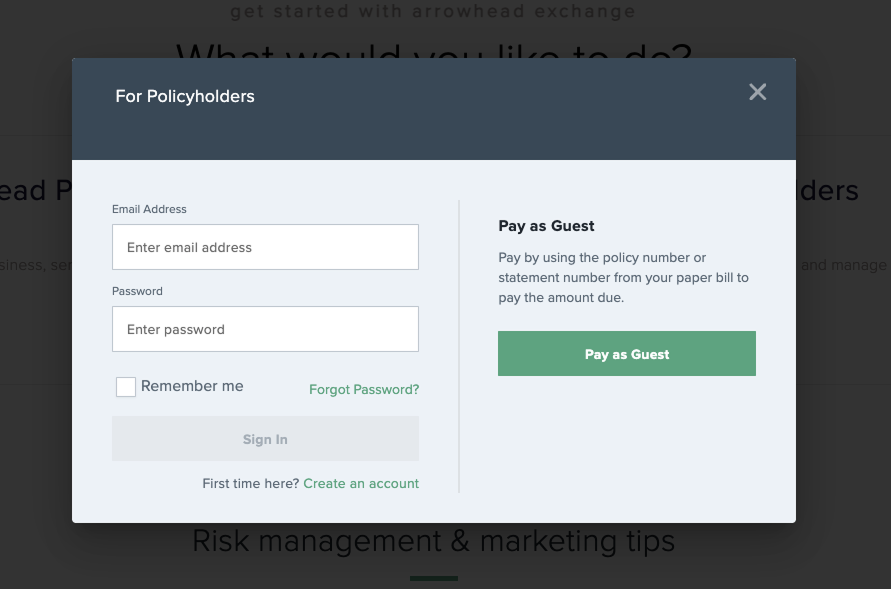Click the green Pay as Guest button

[626, 353]
